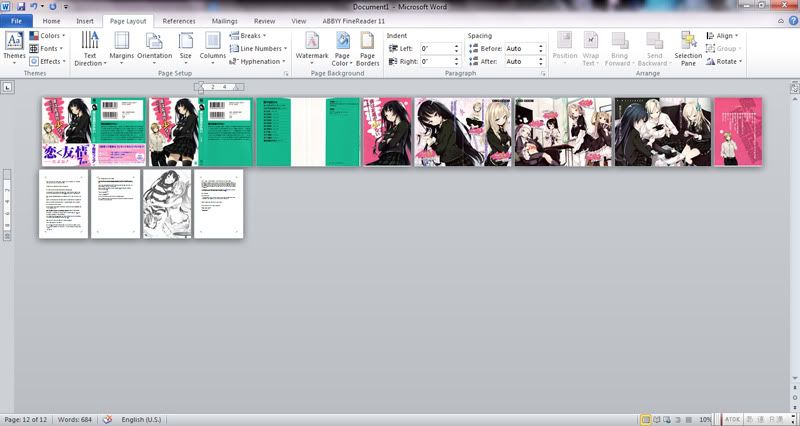The height and width of the screenshot is (426, 800).
Task: Open the Align dropdown
Action: tap(722, 36)
